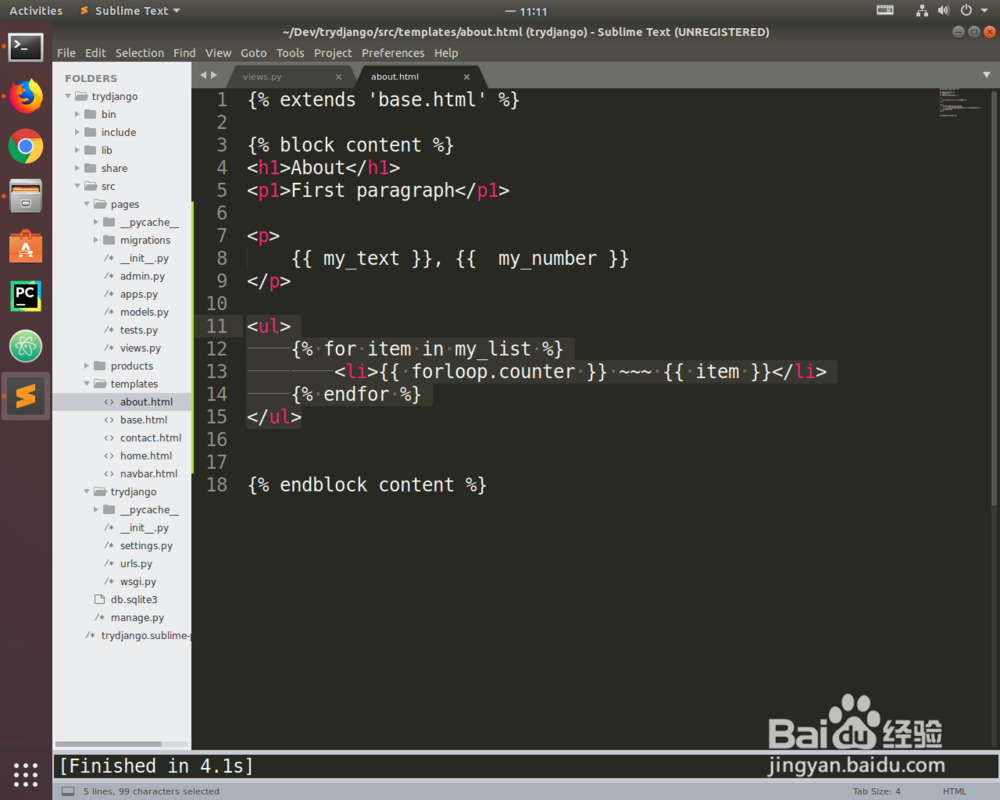The height and width of the screenshot is (800, 1000).
Task: Open the Goto menu
Action: coord(253,53)
